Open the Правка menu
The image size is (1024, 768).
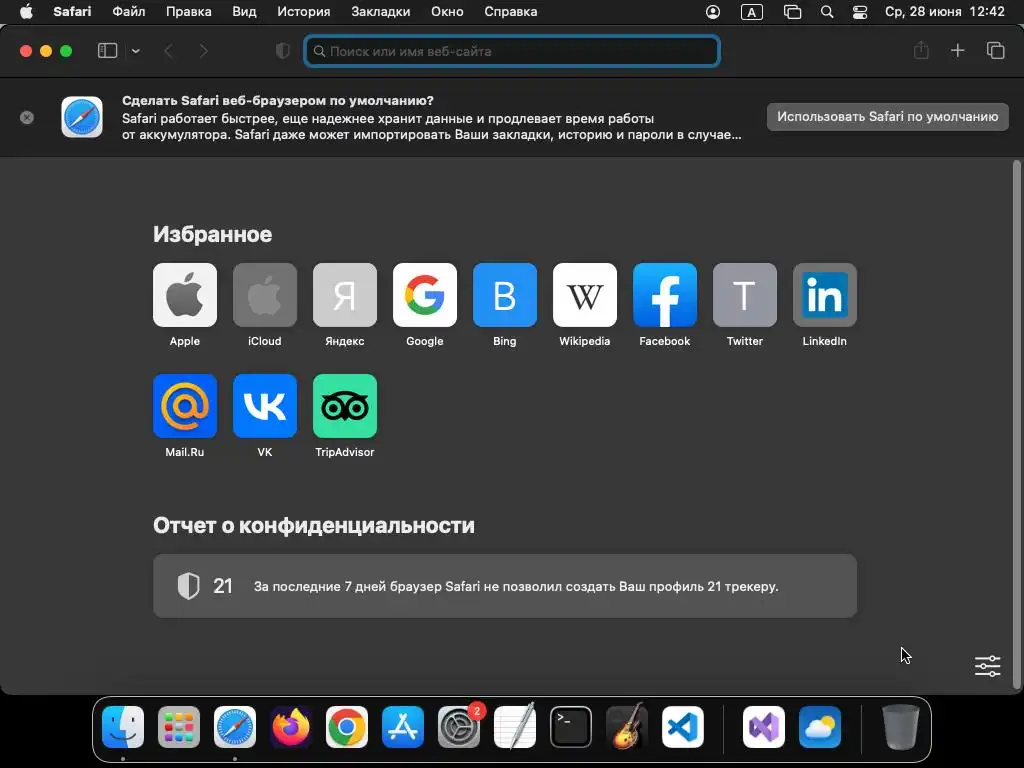pos(189,12)
